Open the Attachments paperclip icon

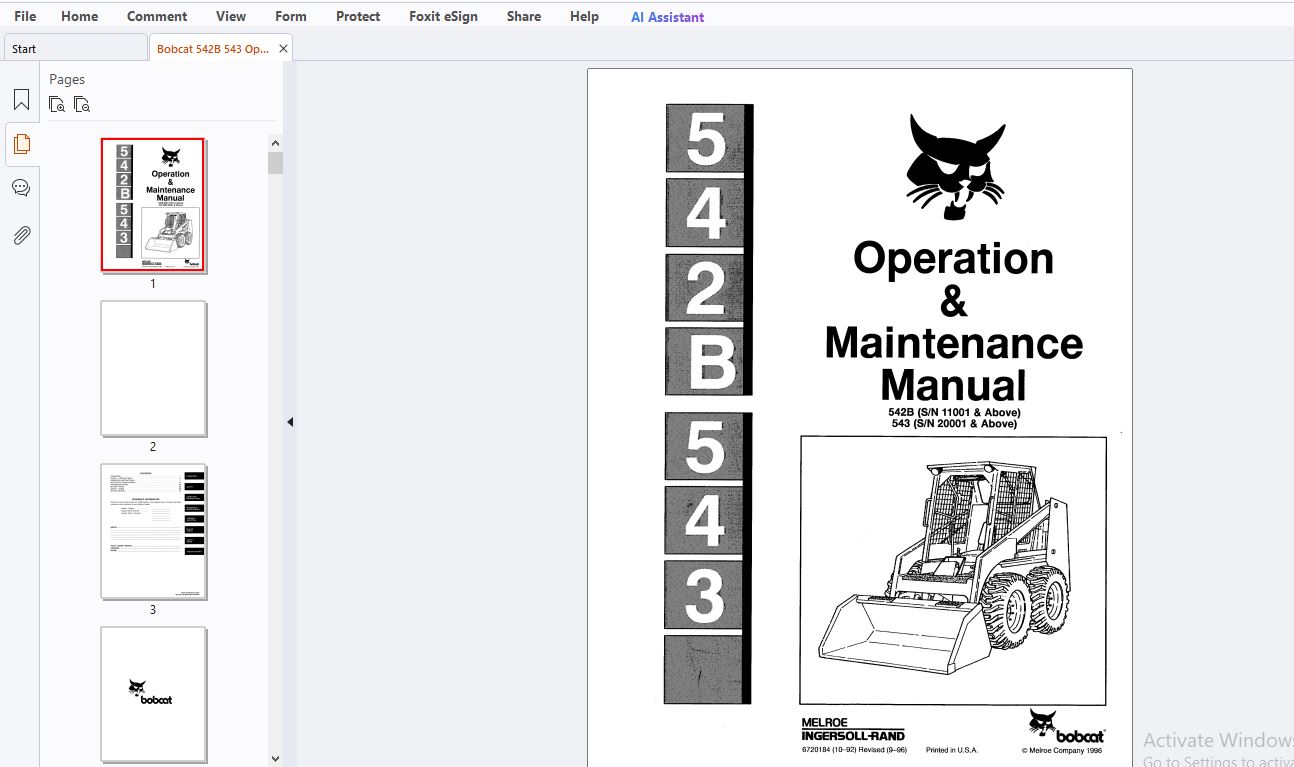[x=21, y=235]
